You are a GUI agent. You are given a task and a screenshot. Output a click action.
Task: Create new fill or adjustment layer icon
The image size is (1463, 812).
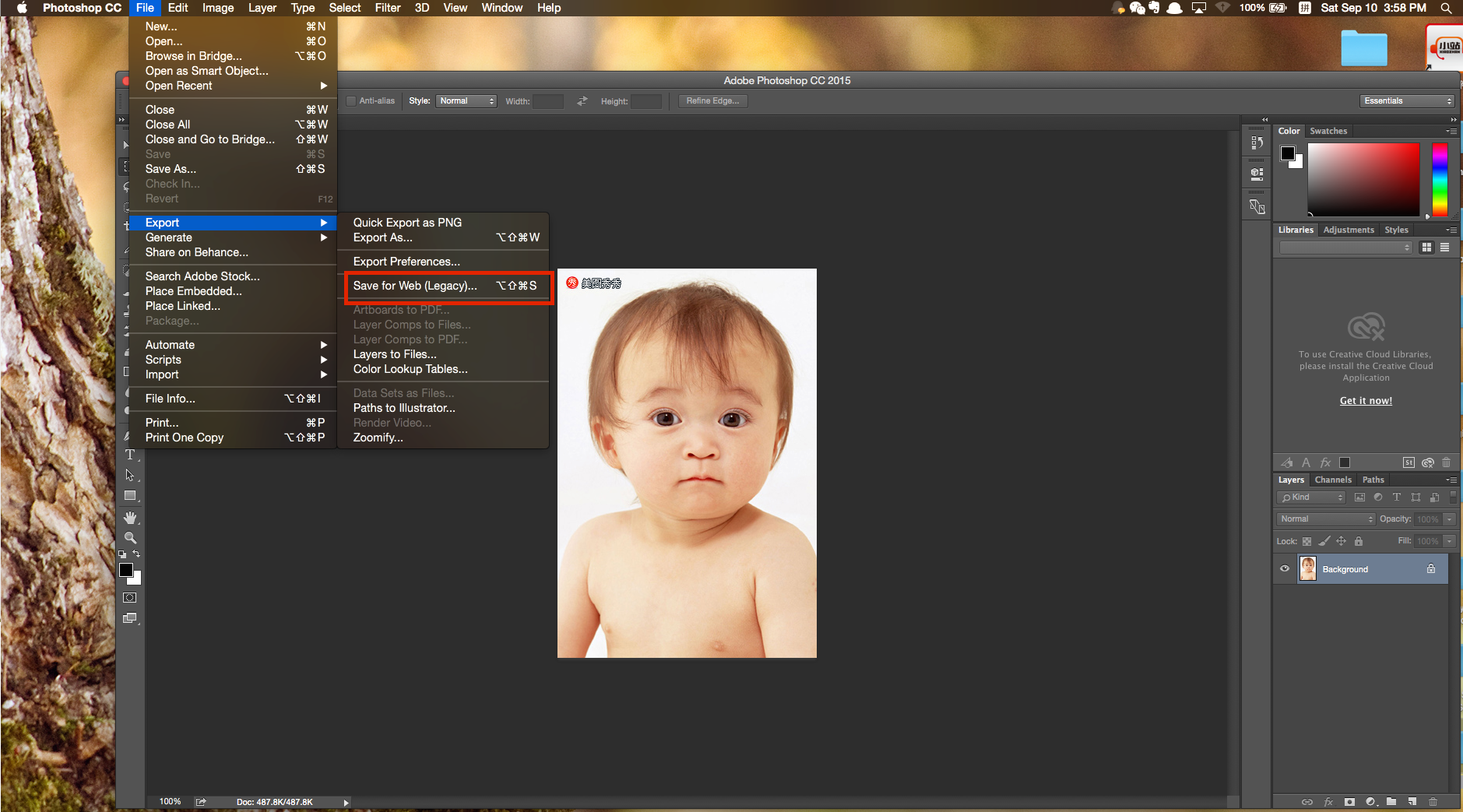(x=1370, y=802)
